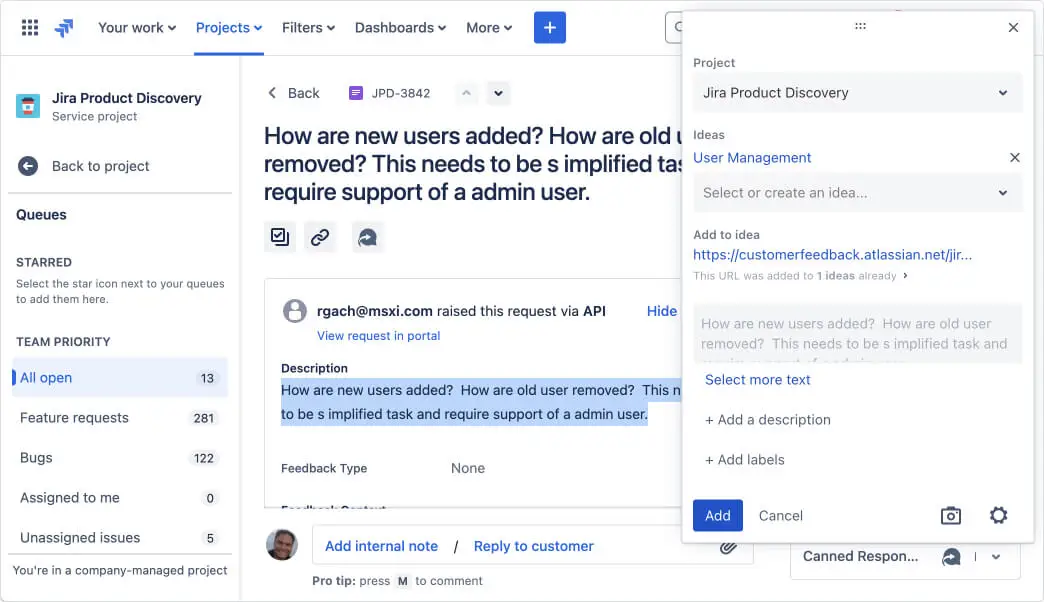The height and width of the screenshot is (602, 1044).
Task: Click the JPD-3842 issue type icon
Action: (x=356, y=93)
